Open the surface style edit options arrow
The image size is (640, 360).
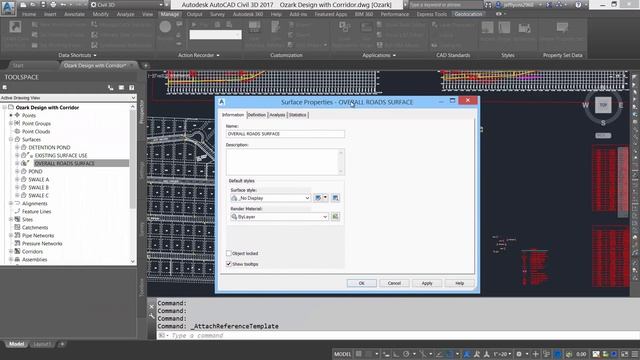pyautogui.click(x=325, y=198)
